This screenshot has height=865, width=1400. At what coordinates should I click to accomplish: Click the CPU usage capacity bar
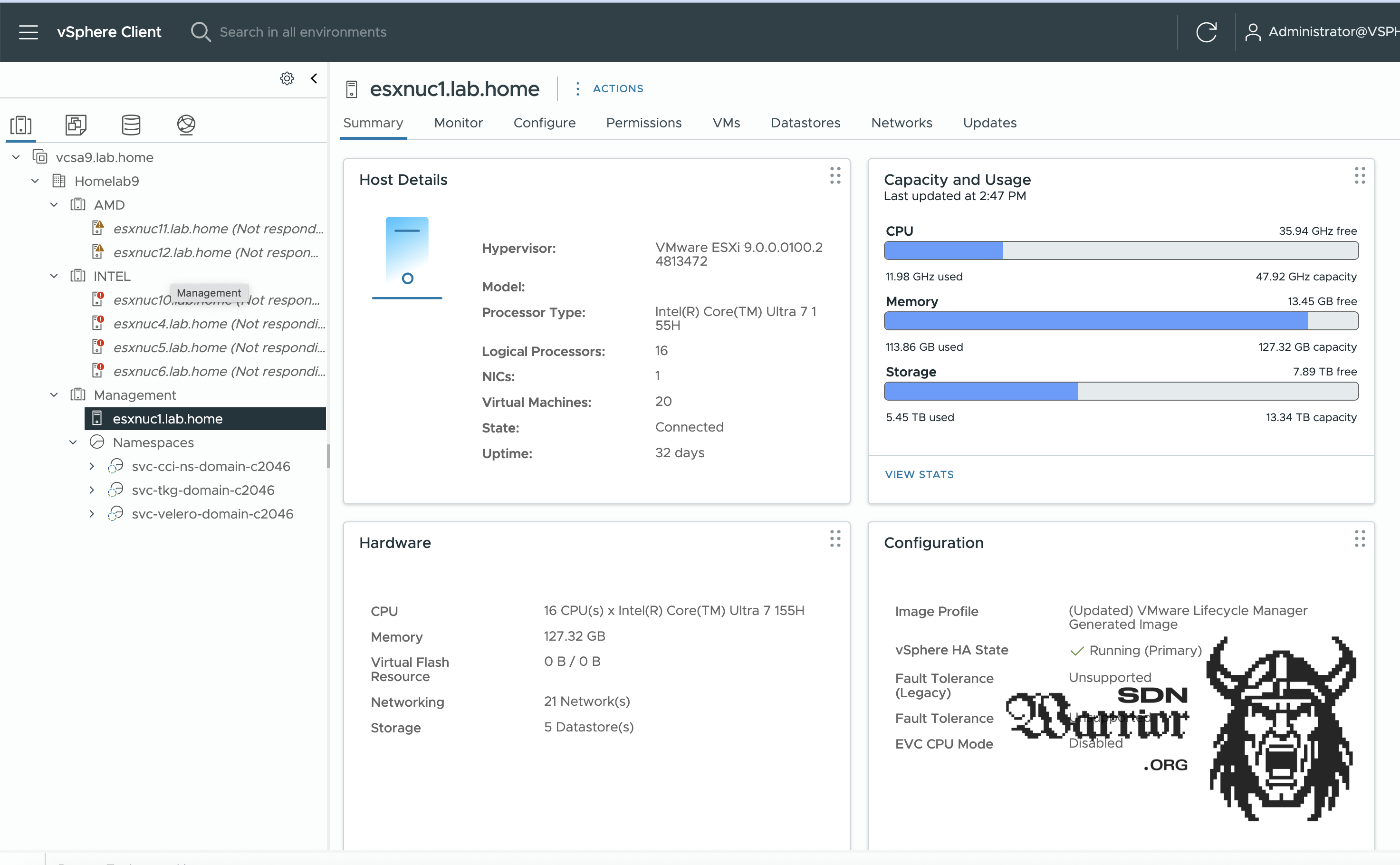1121,250
